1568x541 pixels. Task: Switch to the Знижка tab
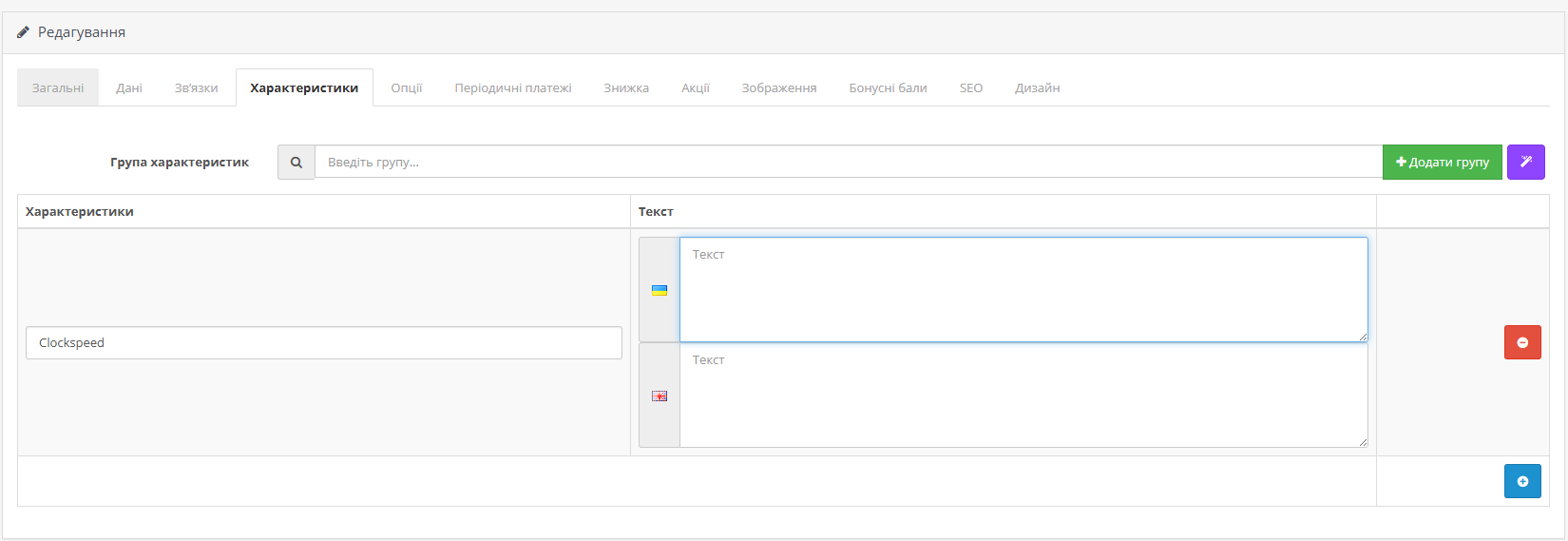[x=626, y=87]
